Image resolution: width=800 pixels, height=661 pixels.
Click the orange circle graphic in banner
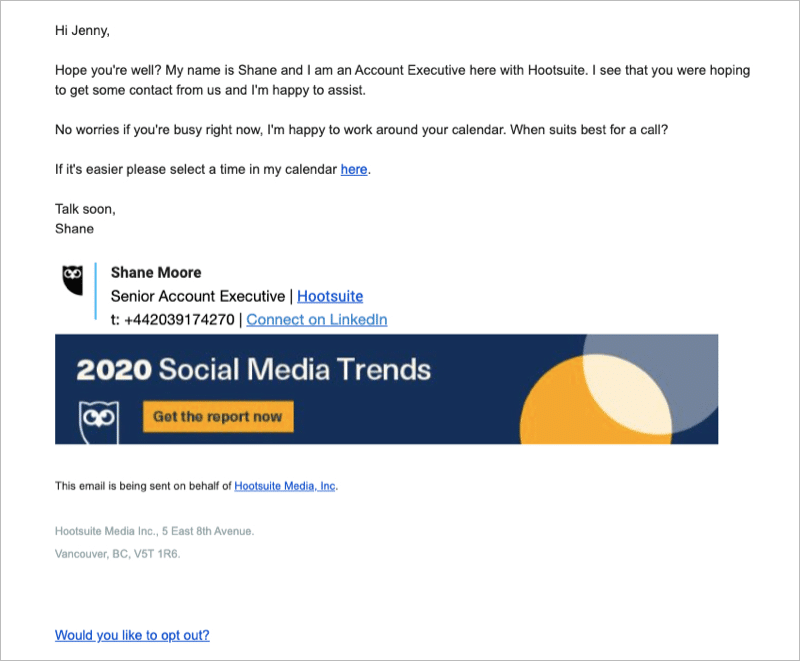click(556, 408)
